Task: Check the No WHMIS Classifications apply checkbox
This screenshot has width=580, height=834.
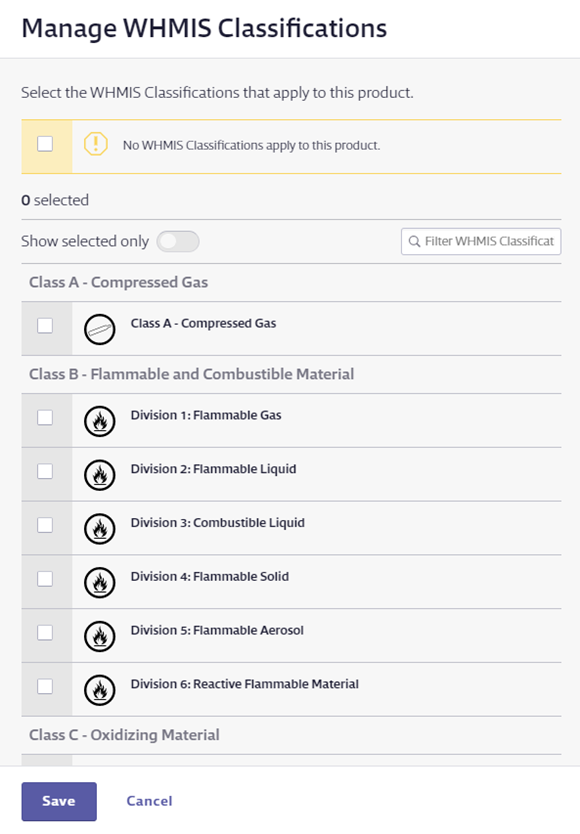Action: click(x=45, y=144)
